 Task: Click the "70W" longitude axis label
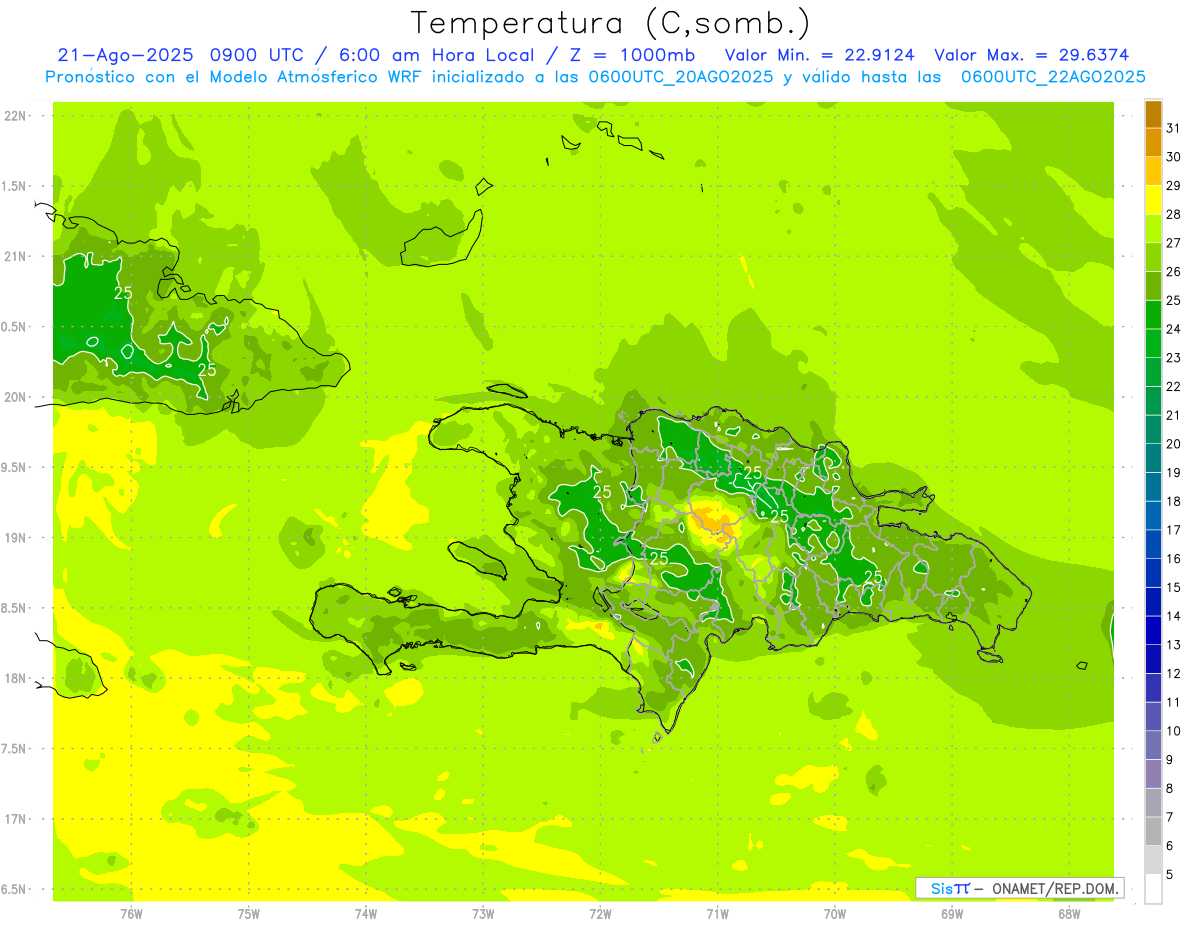(x=835, y=913)
